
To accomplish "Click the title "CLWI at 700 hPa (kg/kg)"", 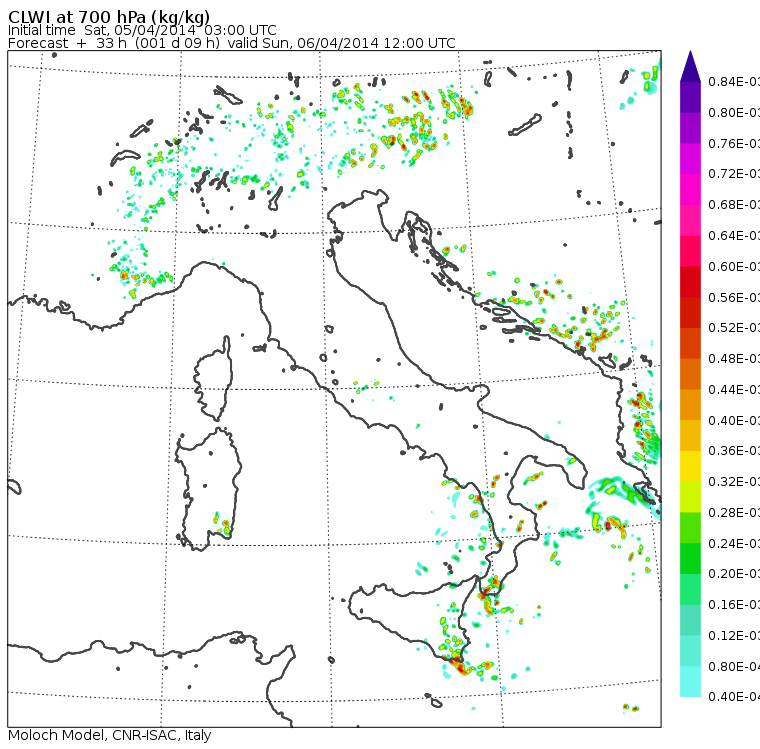I will 109,16.
